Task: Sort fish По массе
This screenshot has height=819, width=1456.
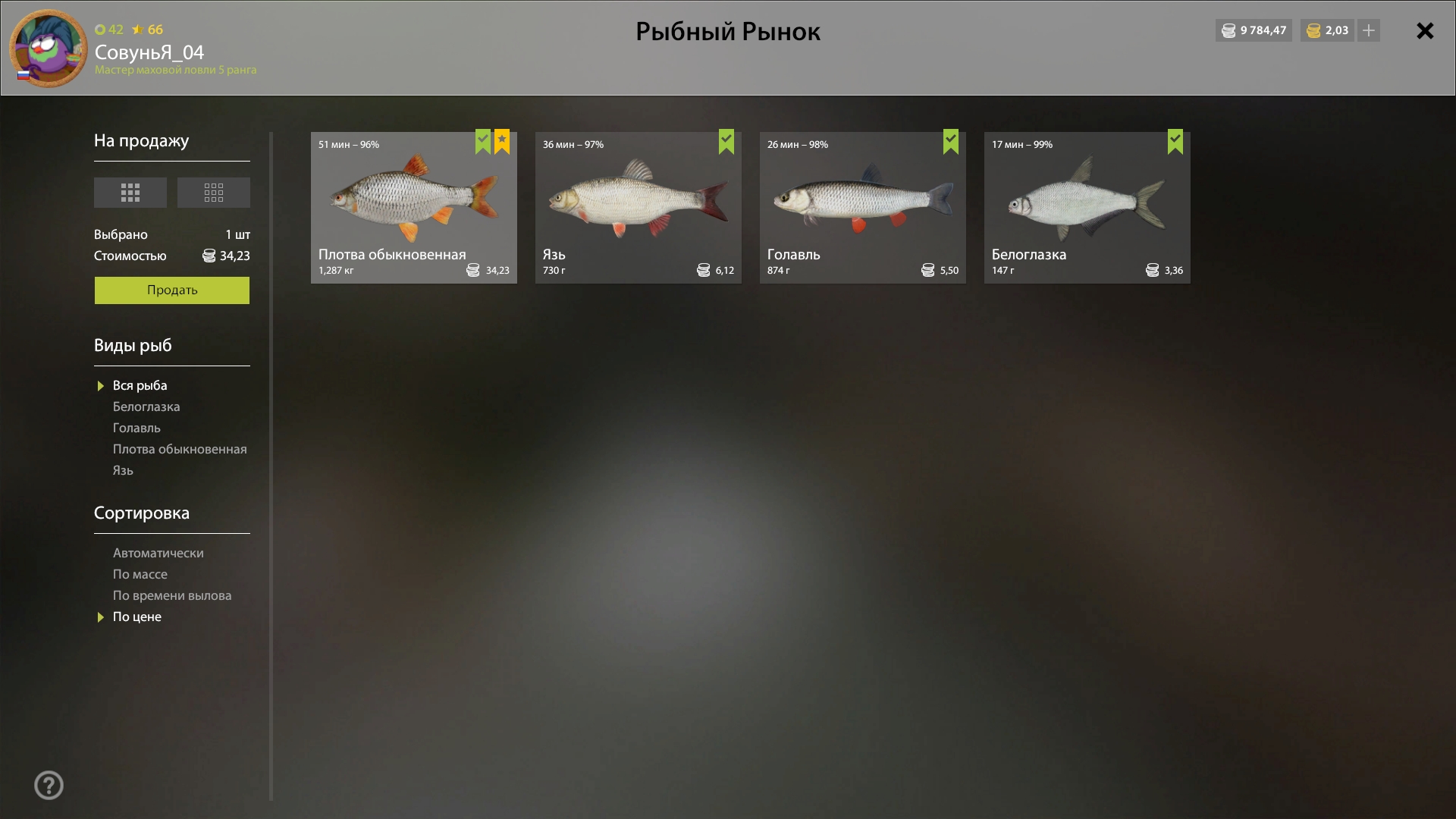Action: click(140, 574)
